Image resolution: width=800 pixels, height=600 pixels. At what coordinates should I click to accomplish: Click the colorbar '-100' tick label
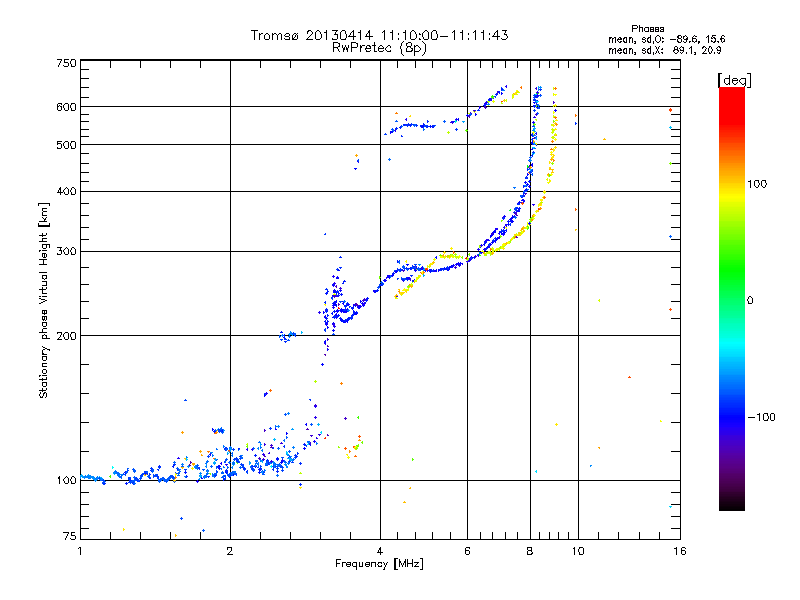(x=762, y=417)
